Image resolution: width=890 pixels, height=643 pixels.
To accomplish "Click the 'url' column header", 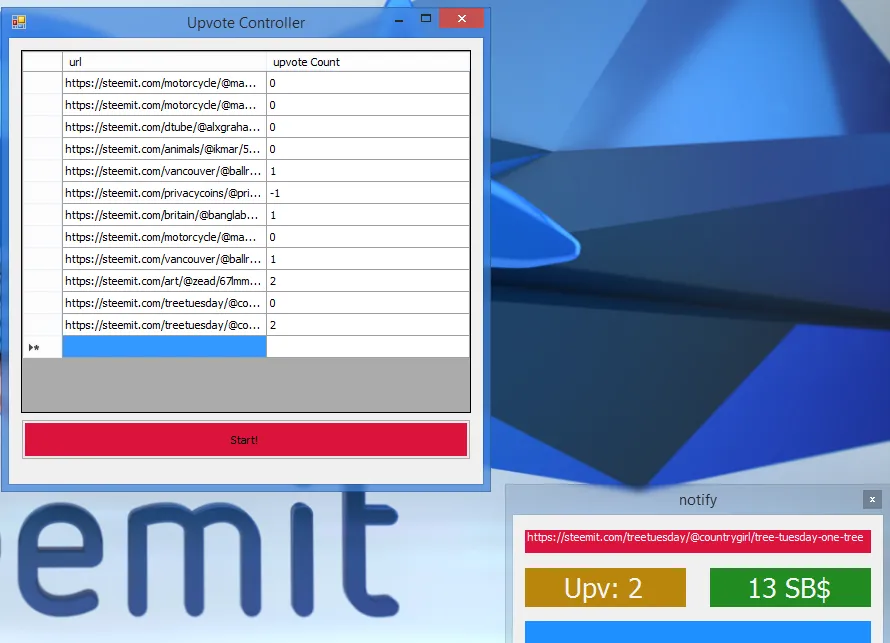I will pos(164,61).
